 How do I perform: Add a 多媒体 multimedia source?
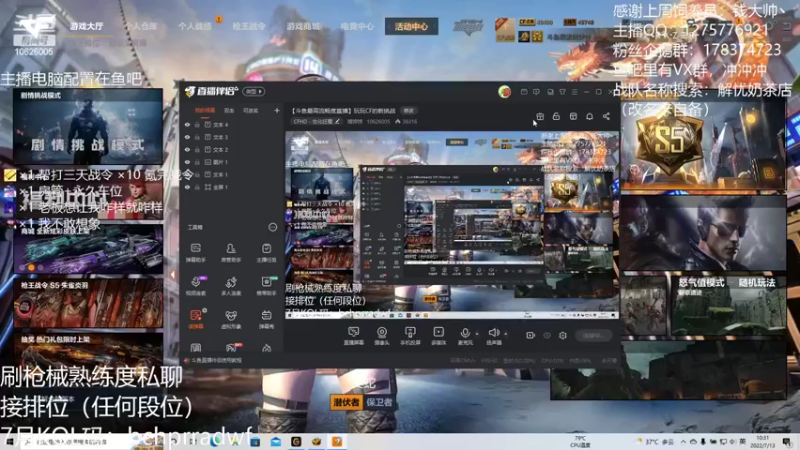point(438,336)
